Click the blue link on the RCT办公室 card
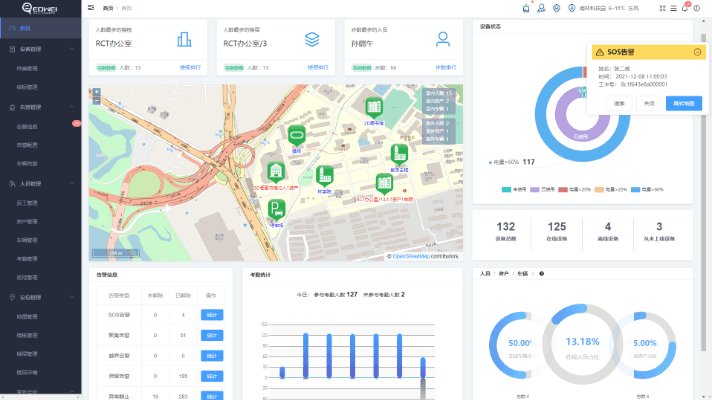 [190, 67]
